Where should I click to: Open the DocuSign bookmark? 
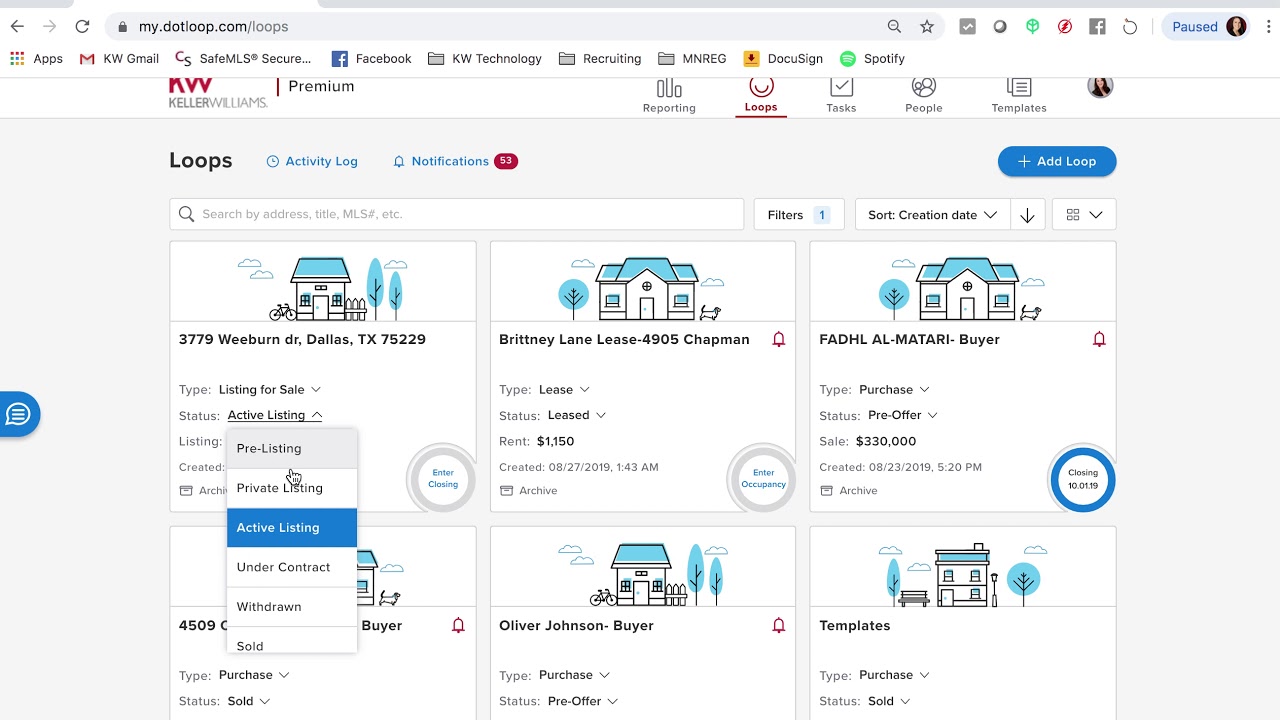coord(783,59)
